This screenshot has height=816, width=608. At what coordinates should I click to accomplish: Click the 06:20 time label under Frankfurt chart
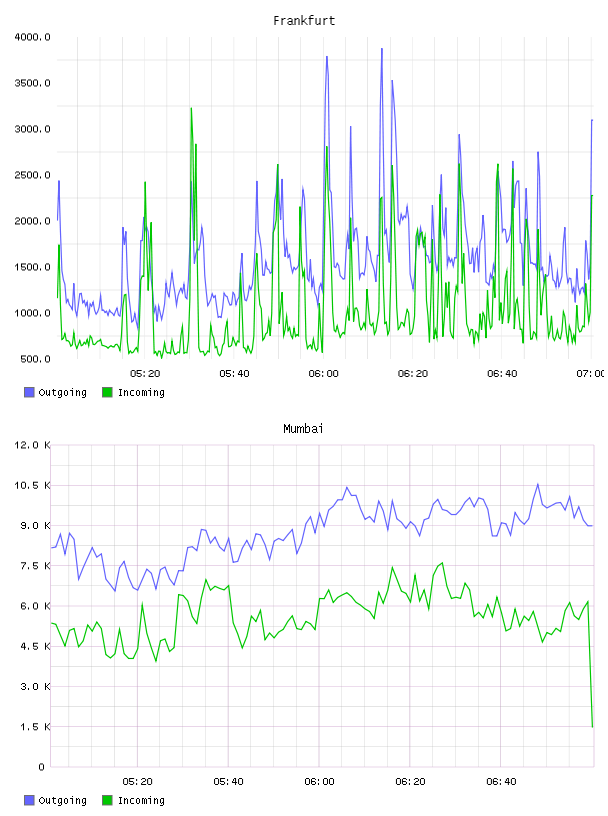coord(413,374)
